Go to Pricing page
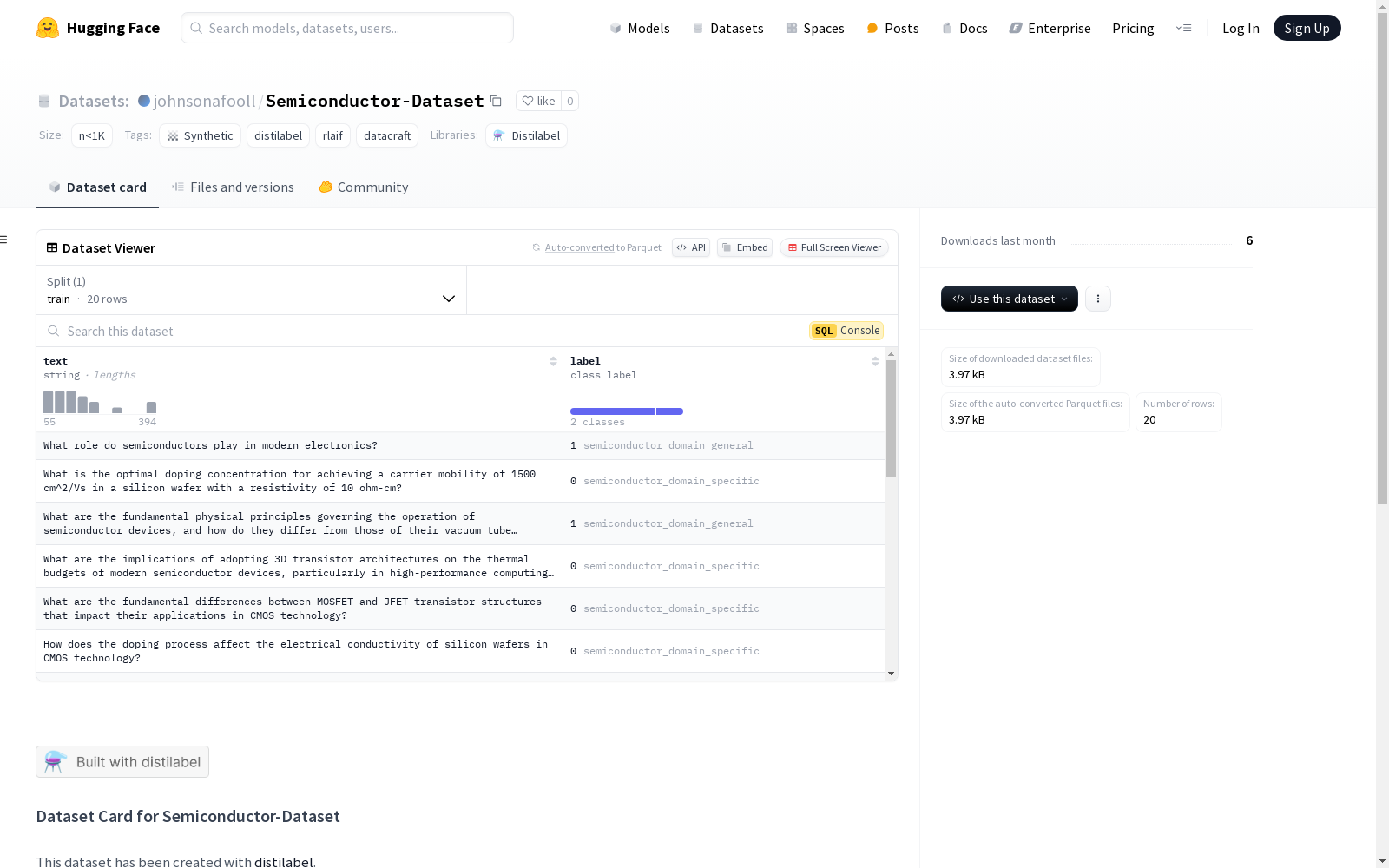This screenshot has height=868, width=1389. (1133, 28)
